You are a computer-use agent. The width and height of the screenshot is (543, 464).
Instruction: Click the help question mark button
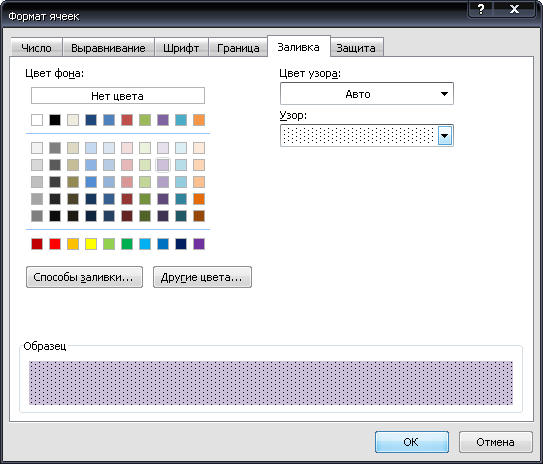481,9
